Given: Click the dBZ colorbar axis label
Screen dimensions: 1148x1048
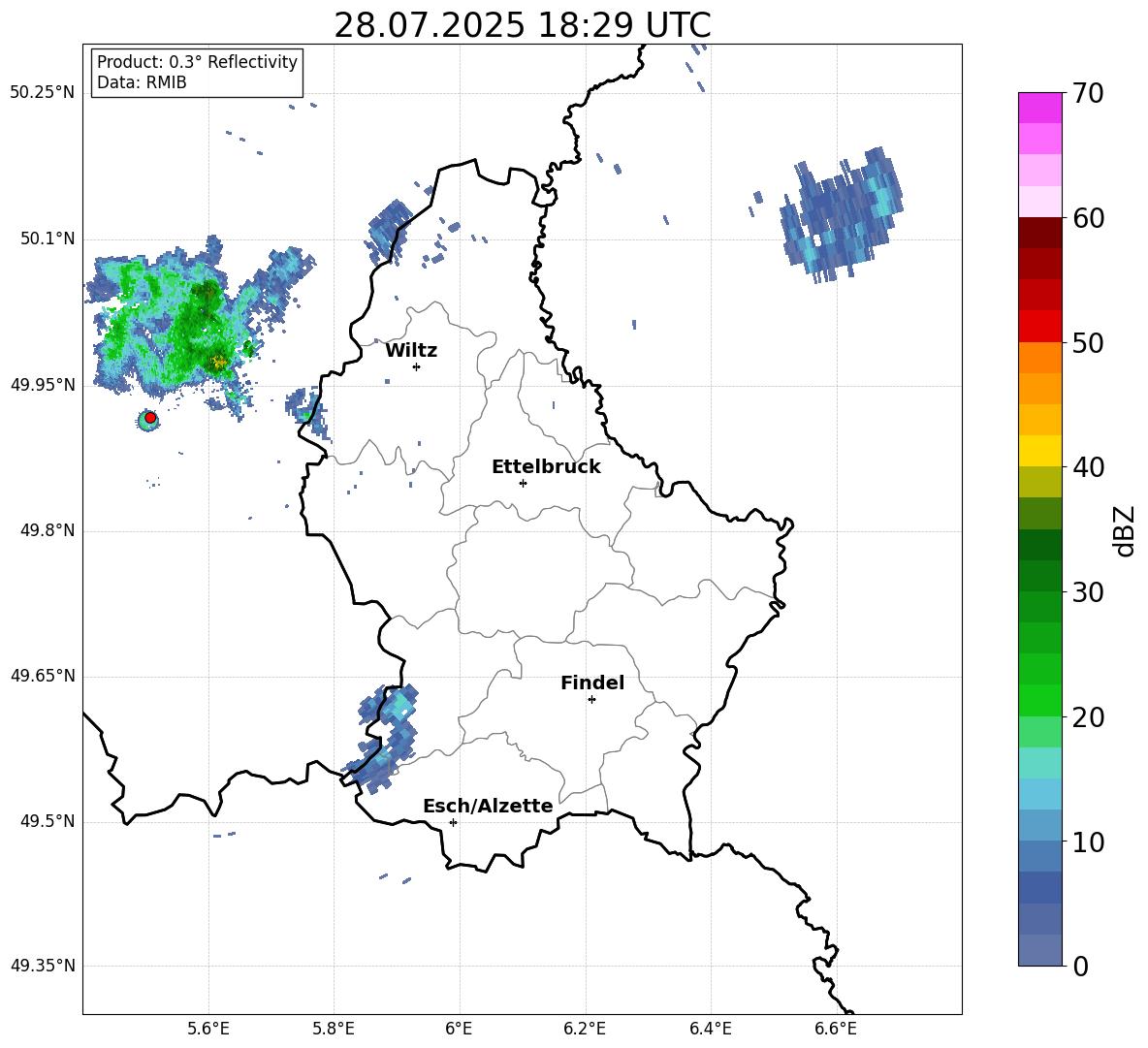Looking at the screenshot, I should coord(1124,530).
